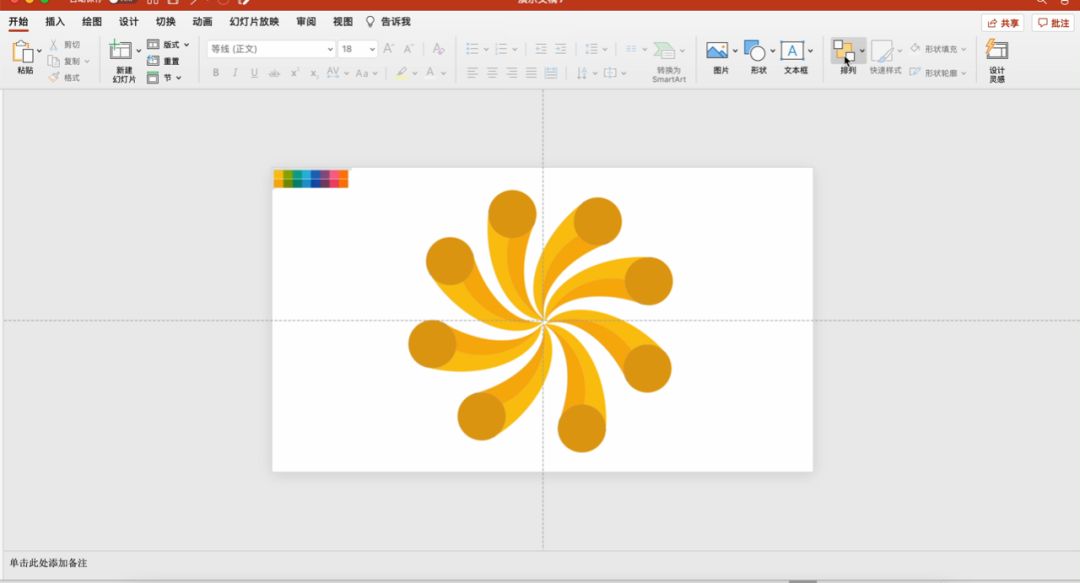Click the Paste (粘贴) icon
The width and height of the screenshot is (1080, 583).
click(23, 52)
